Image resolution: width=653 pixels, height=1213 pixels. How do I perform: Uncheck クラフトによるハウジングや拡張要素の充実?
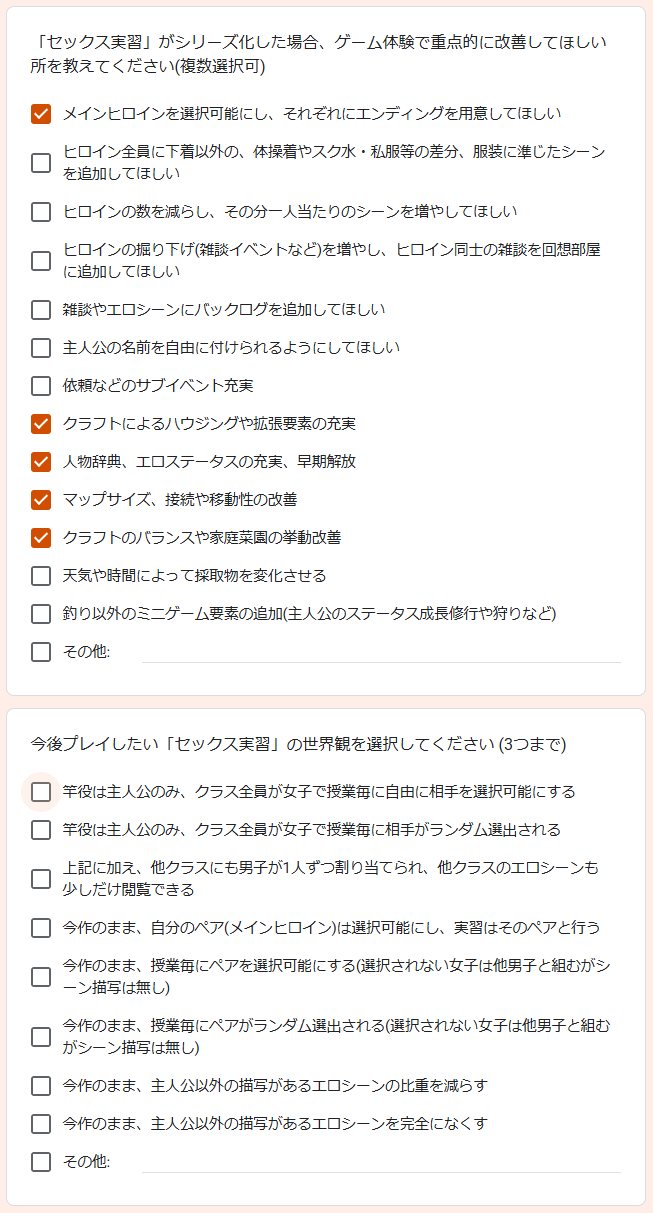(x=41, y=424)
